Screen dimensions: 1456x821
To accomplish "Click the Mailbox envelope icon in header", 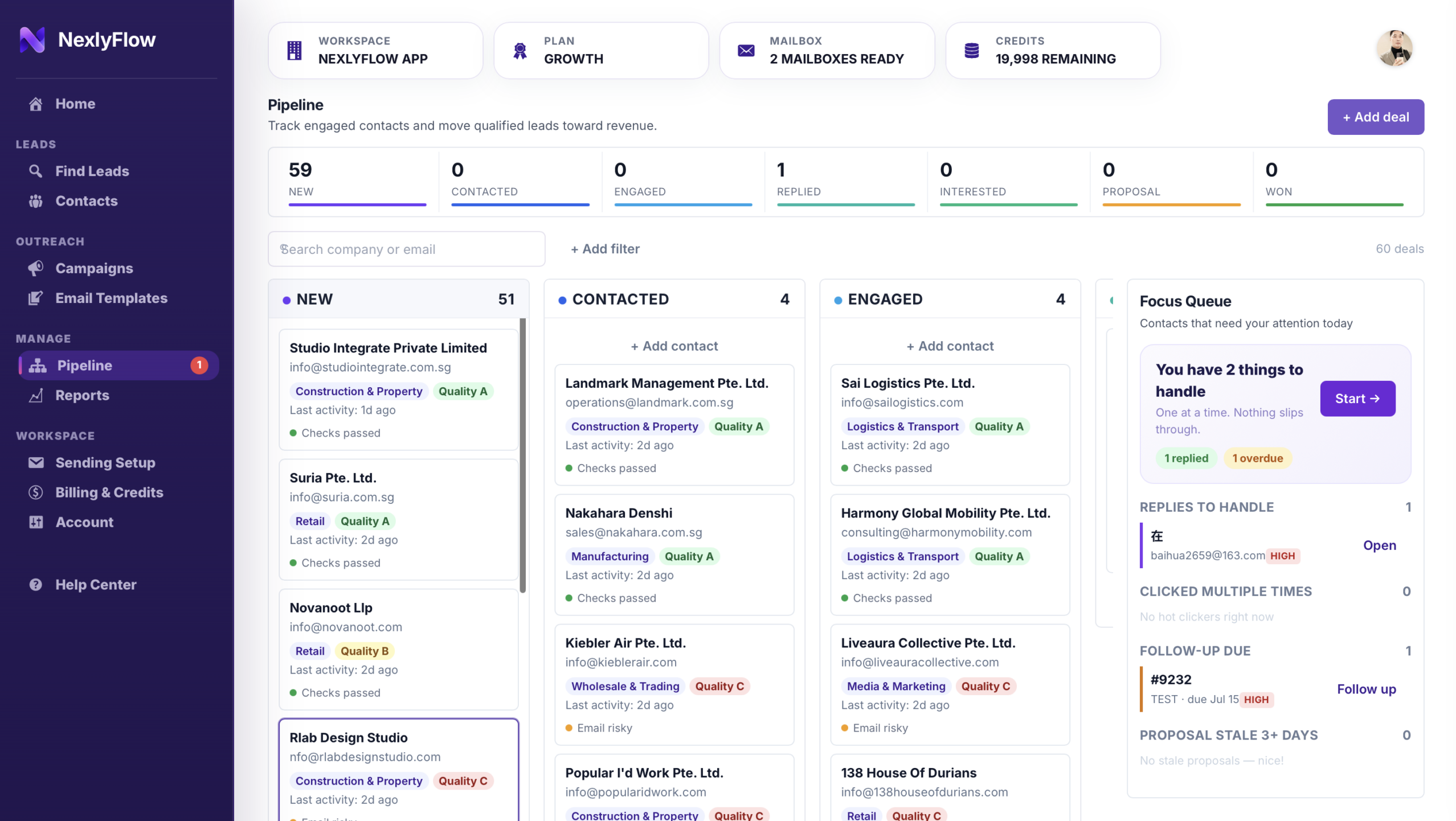I will point(746,51).
